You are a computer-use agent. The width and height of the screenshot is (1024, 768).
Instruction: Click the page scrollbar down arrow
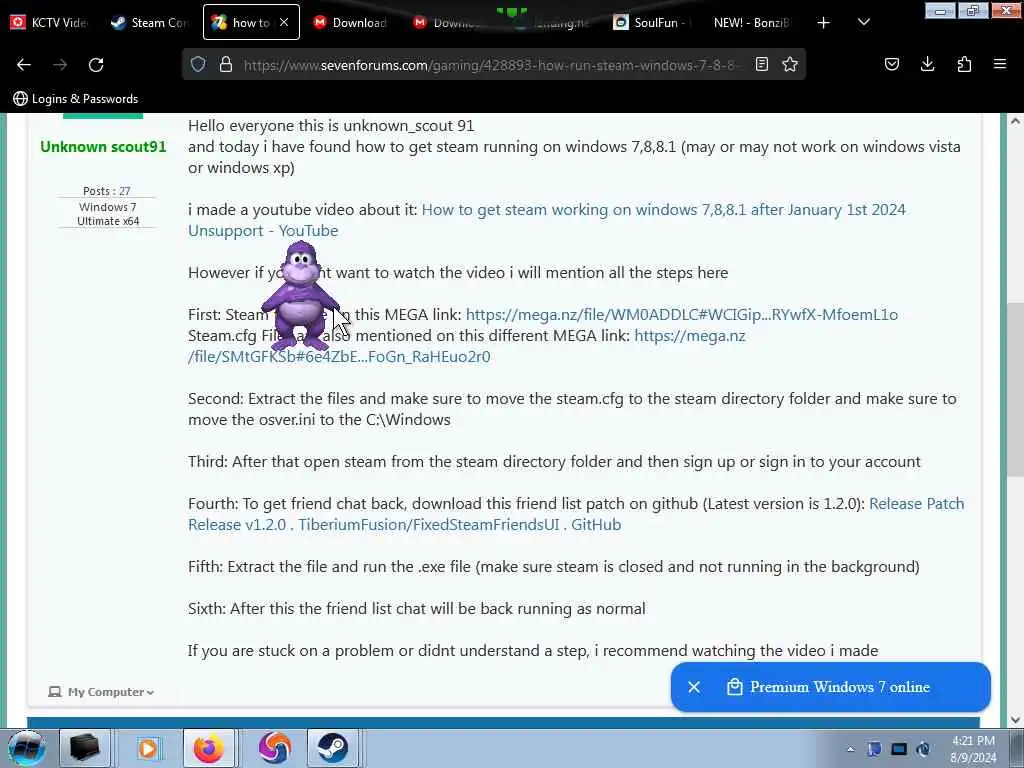(1015, 720)
